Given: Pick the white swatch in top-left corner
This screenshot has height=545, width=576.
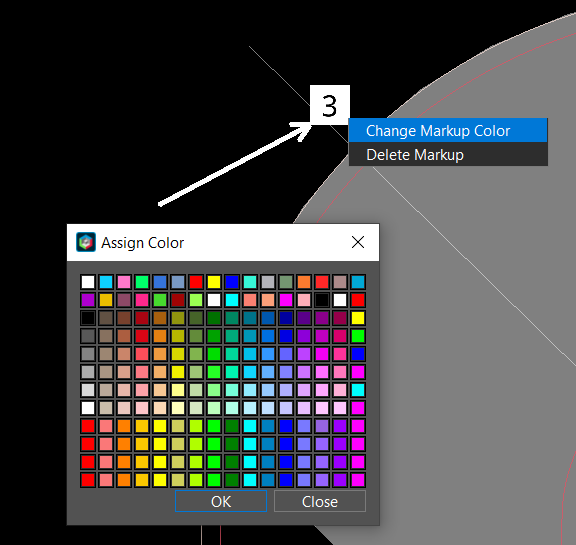Looking at the screenshot, I should (88, 282).
